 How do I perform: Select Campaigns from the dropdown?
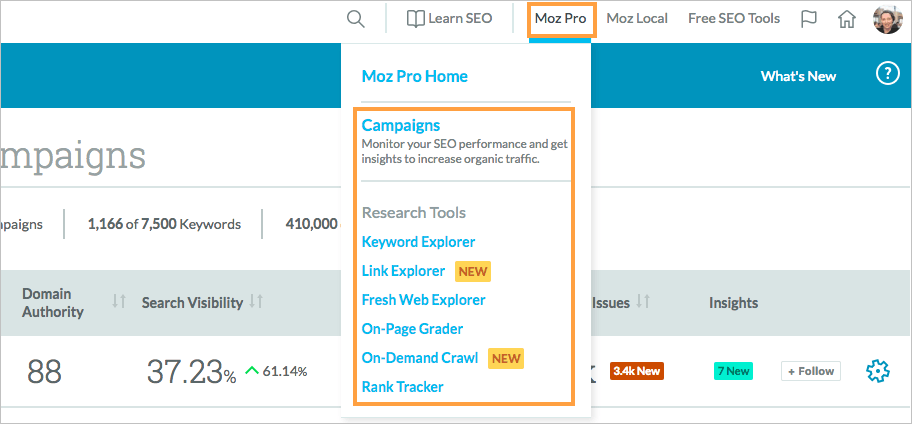pyautogui.click(x=400, y=125)
